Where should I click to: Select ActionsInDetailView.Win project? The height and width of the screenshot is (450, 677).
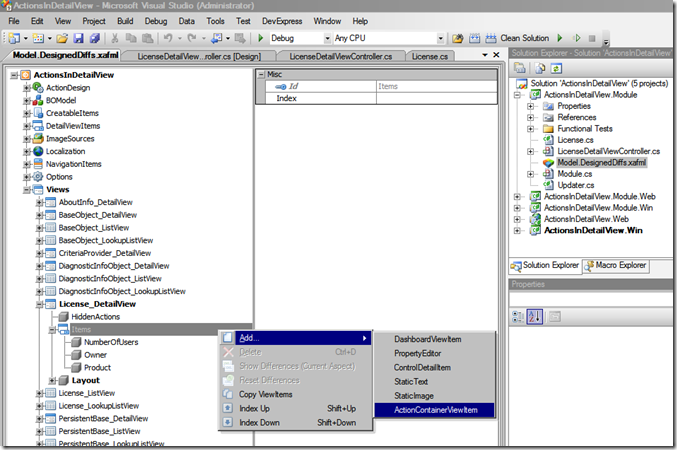pyautogui.click(x=593, y=230)
